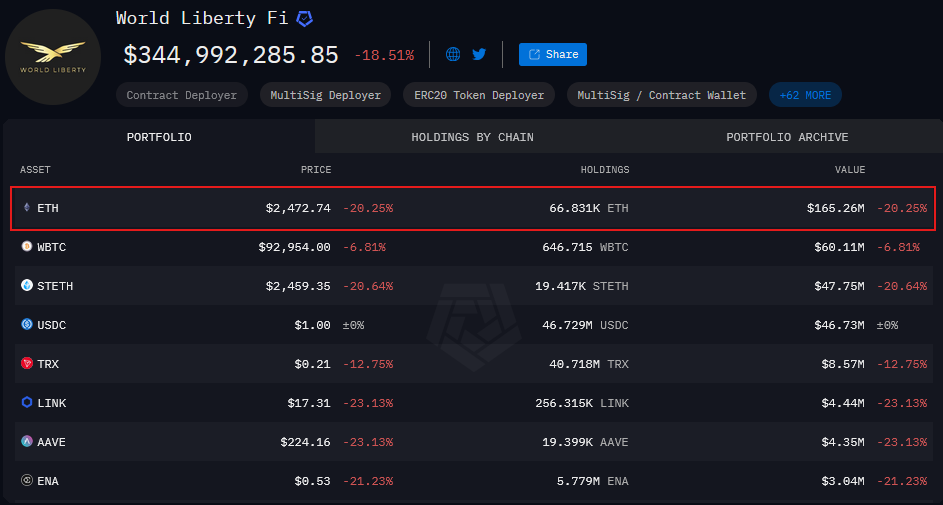Click the AAVE price $224.16
Viewport: 943px width, 505px height.
pos(306,442)
